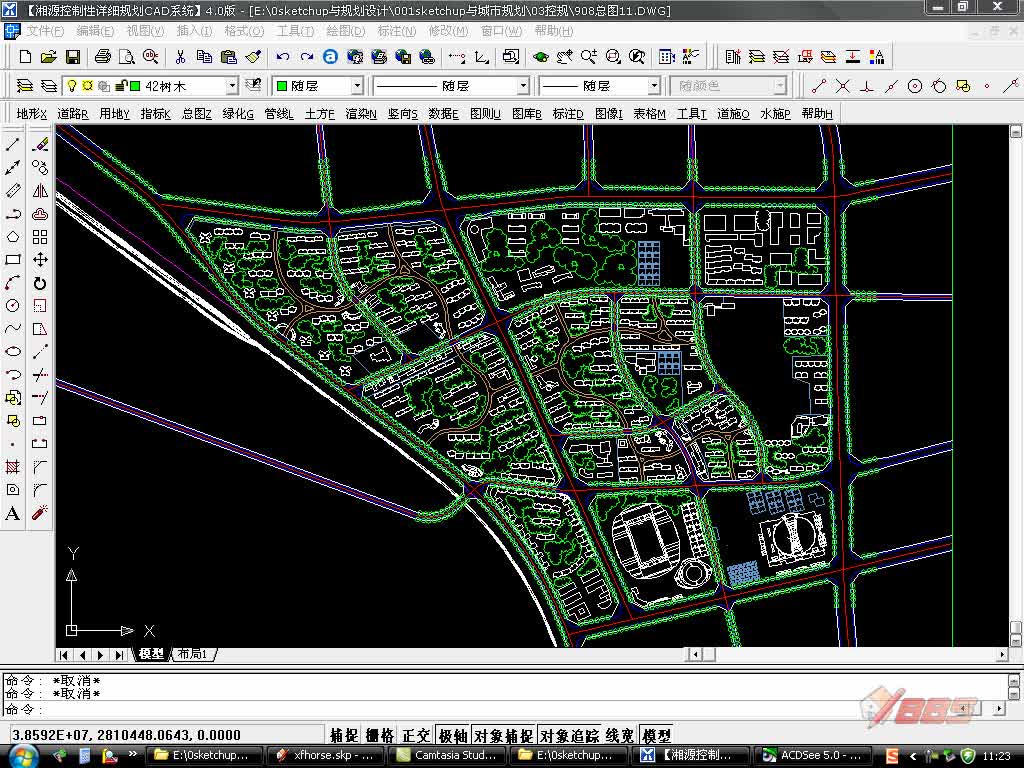
Task: Click the Print icon in toolbar
Action: tap(103, 57)
